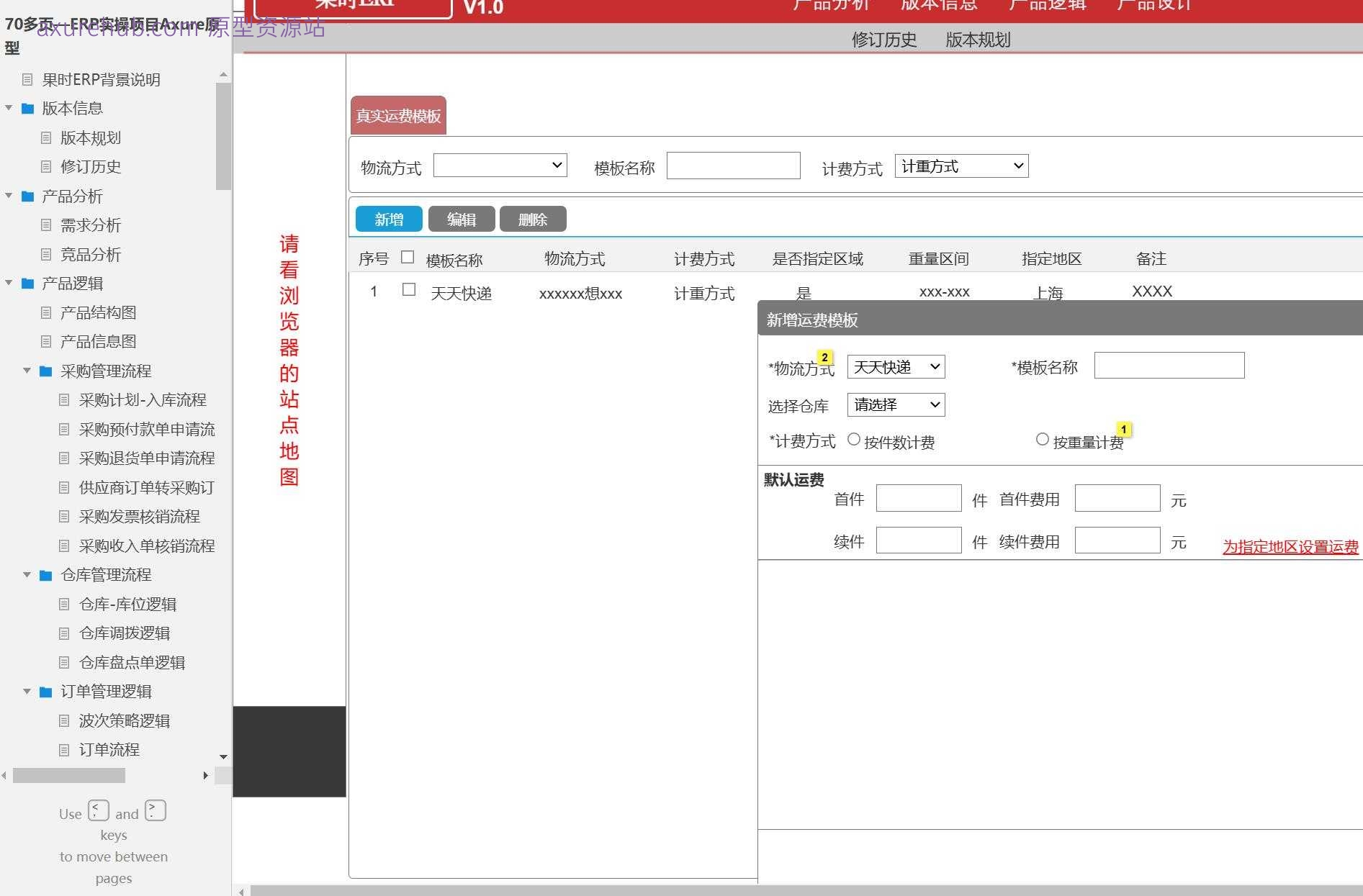The width and height of the screenshot is (1363, 896).
Task: Click the 产品逻辑 folder icon
Action: (28, 284)
